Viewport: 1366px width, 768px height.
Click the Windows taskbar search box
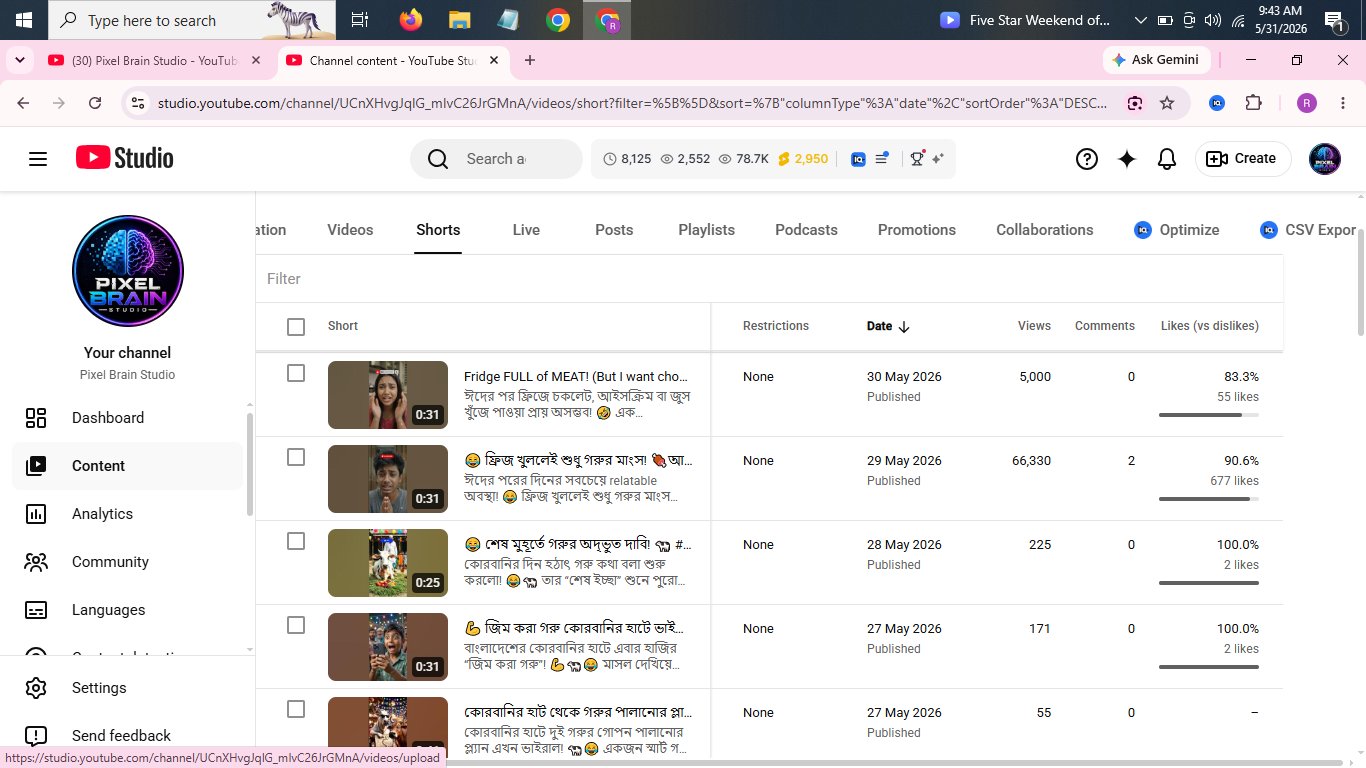pos(190,20)
